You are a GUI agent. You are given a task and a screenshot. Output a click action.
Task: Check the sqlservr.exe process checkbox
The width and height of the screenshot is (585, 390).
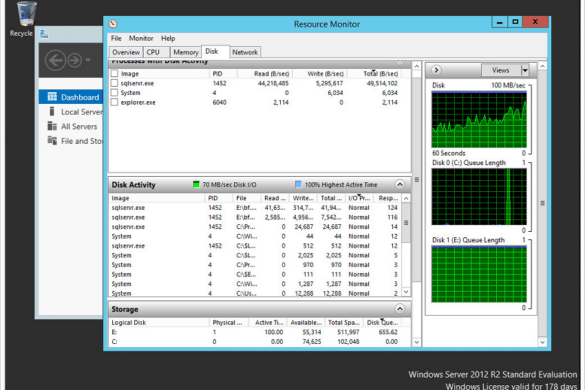(115, 83)
